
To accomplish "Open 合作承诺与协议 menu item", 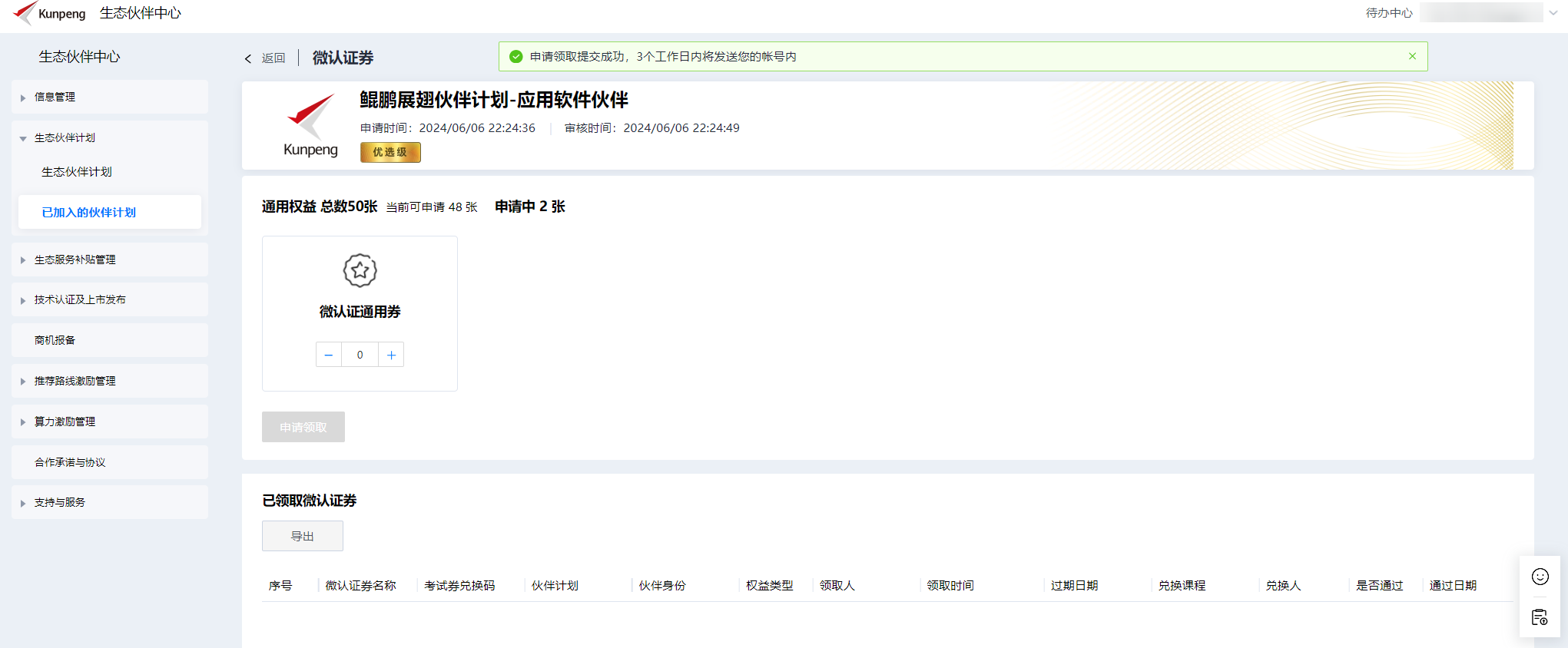I will point(110,462).
